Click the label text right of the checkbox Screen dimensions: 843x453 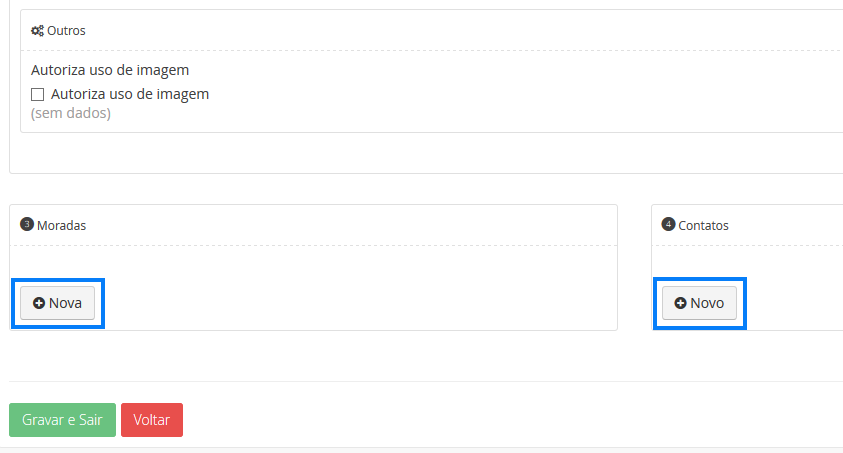point(130,94)
